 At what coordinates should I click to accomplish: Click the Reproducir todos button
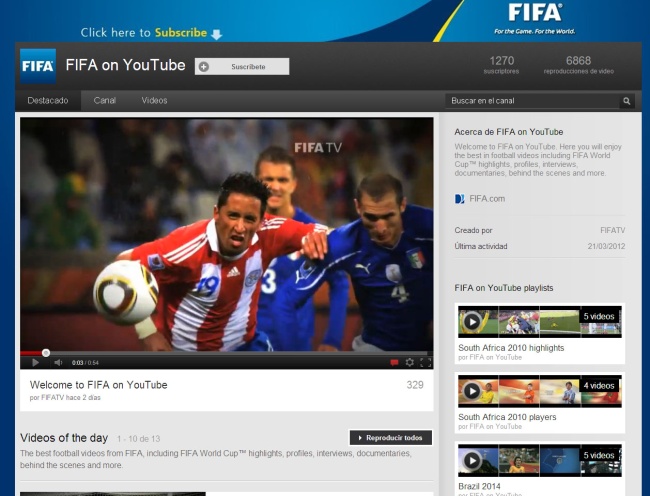pos(390,438)
